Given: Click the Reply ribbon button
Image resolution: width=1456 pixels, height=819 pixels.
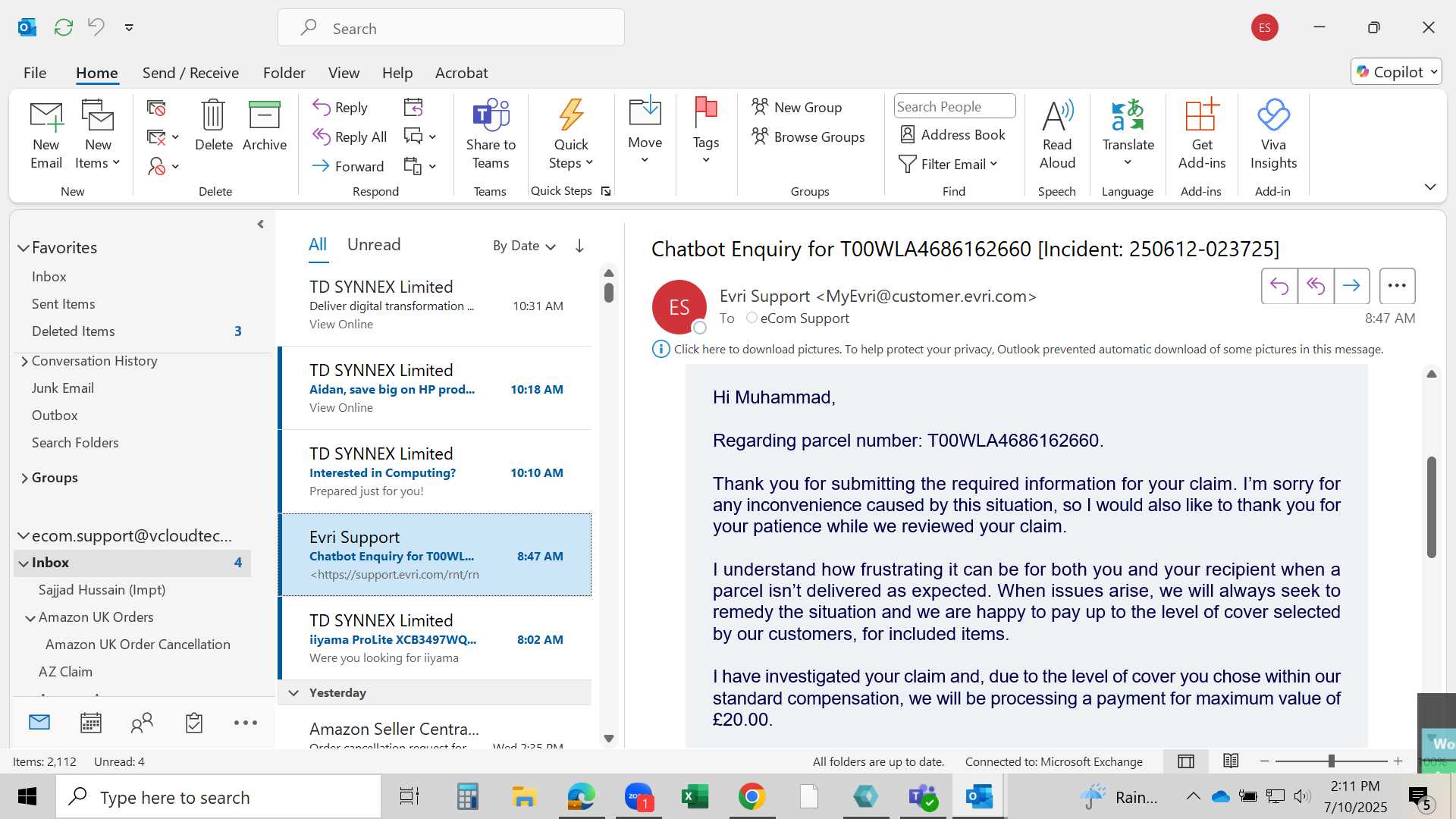Looking at the screenshot, I should coord(340,107).
